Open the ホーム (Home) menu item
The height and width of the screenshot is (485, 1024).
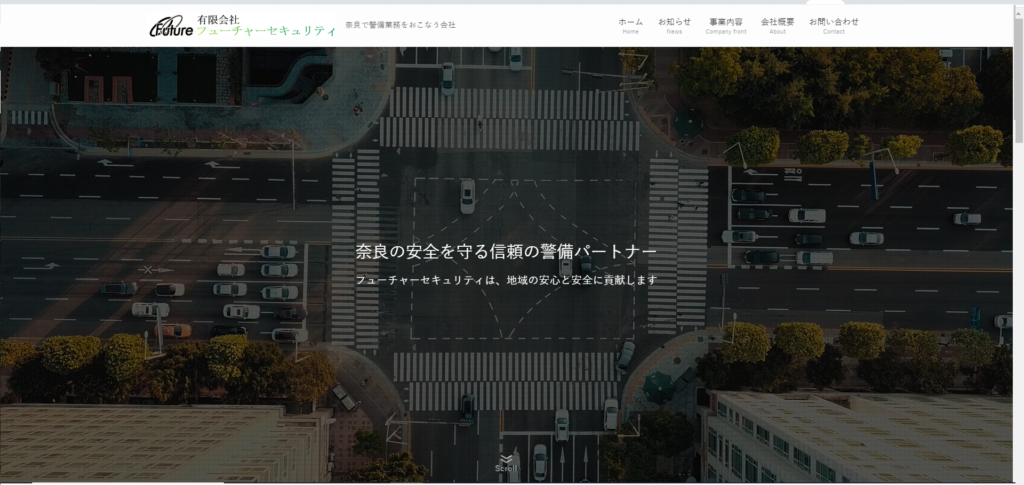pyautogui.click(x=630, y=21)
